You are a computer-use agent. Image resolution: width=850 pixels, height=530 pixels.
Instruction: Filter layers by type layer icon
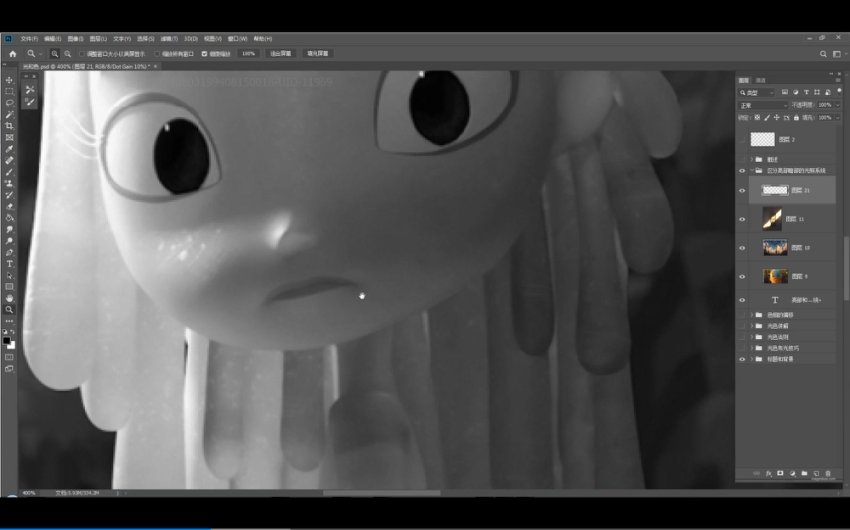[x=806, y=93]
